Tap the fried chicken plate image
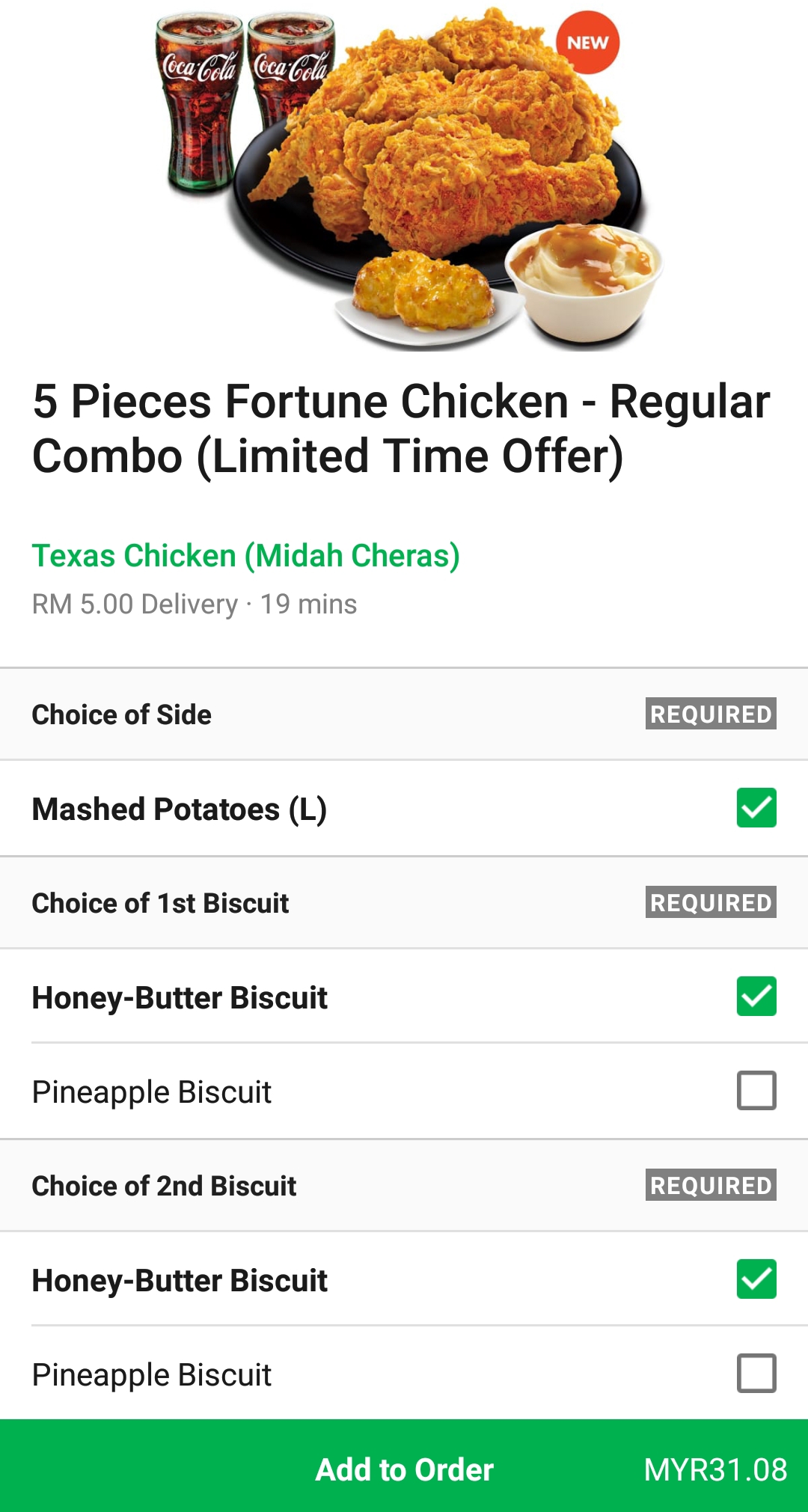This screenshot has width=808, height=1512. pos(449,165)
